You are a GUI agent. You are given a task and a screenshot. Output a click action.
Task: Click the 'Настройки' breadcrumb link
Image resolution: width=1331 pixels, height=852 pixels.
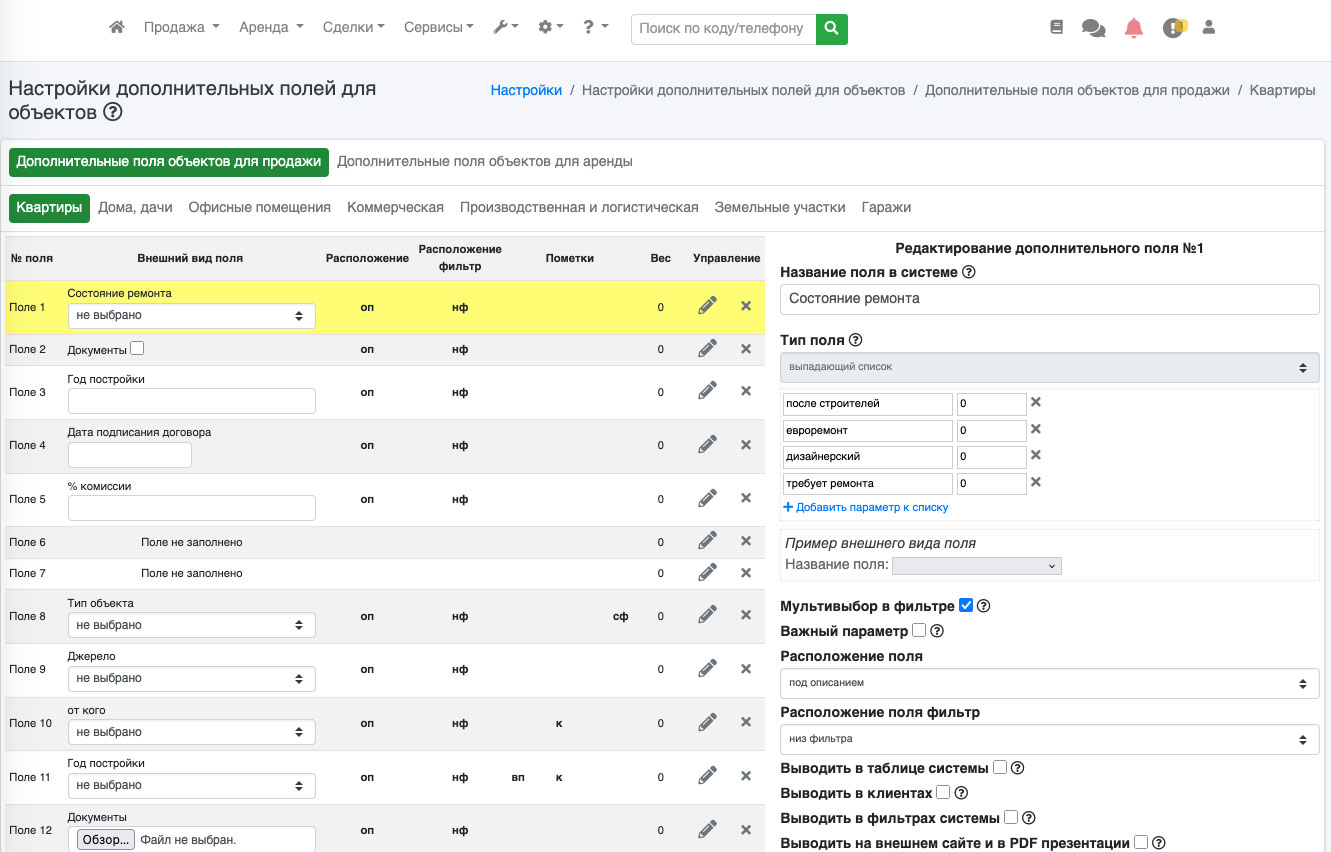pos(526,90)
